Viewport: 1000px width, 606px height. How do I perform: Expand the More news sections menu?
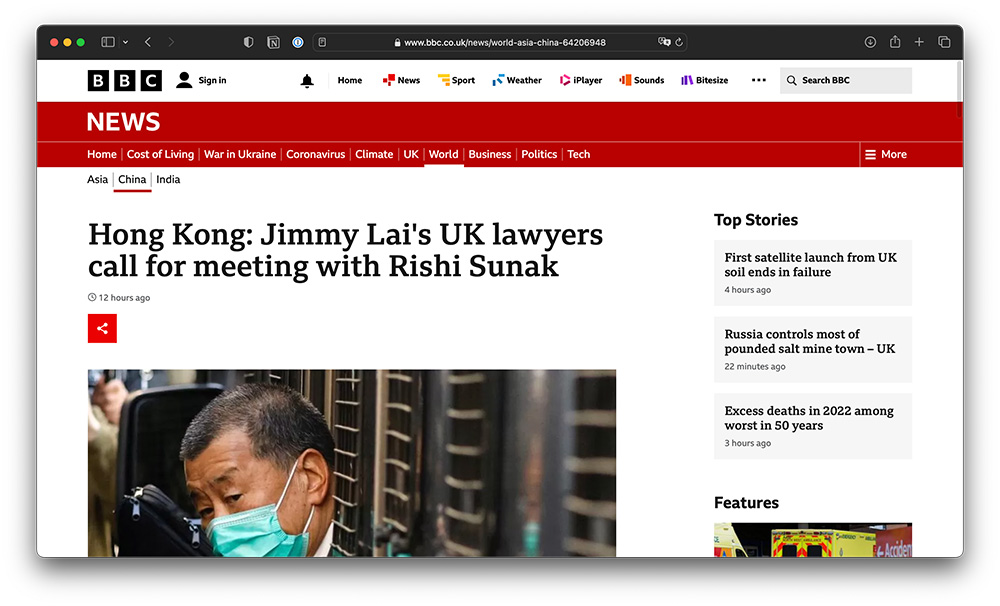(x=886, y=154)
